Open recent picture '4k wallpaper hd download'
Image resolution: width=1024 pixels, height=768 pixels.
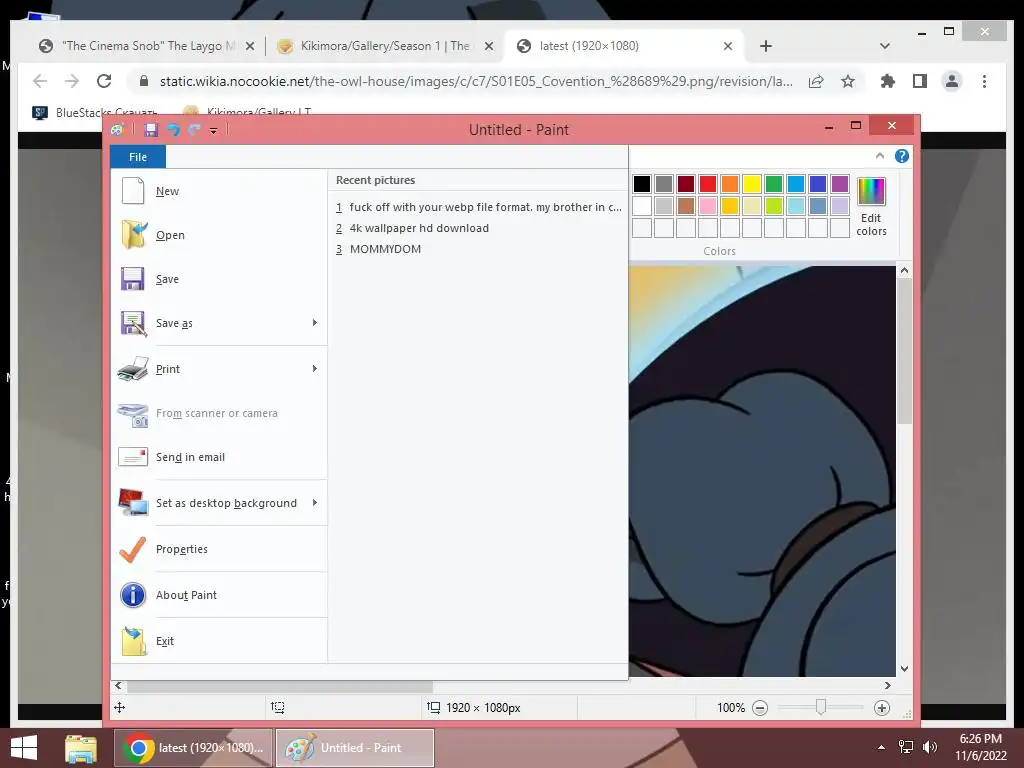(x=478, y=228)
